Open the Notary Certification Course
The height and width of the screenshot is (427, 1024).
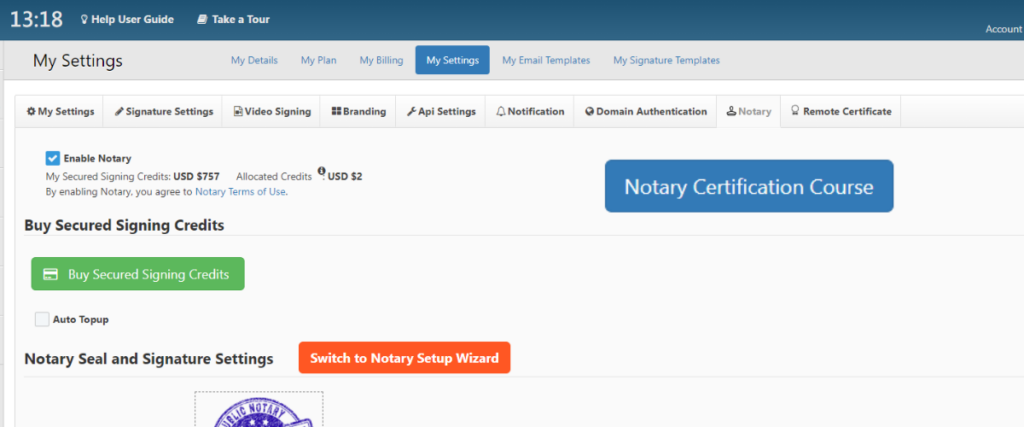pyautogui.click(x=749, y=186)
